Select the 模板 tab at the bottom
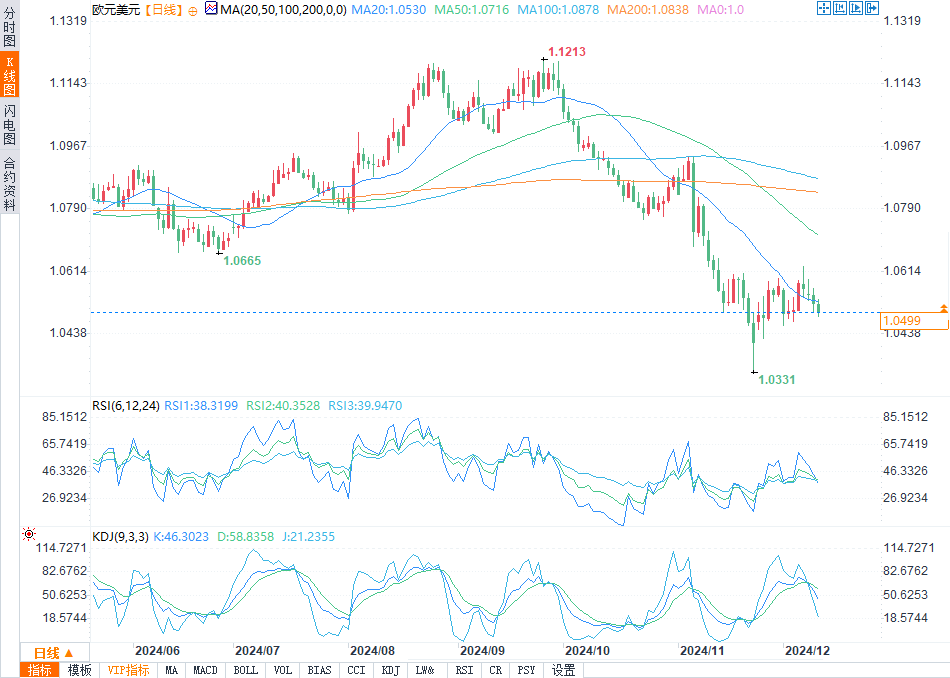This screenshot has width=950, height=678. (79, 670)
